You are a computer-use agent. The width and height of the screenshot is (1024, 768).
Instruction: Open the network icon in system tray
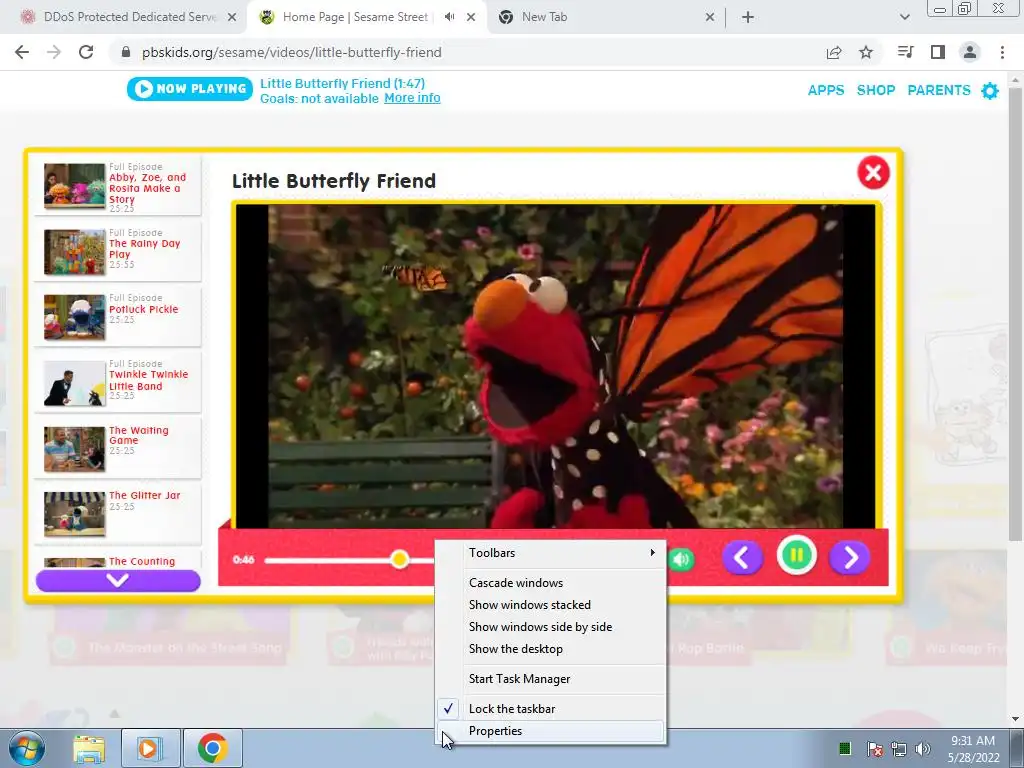coord(899,748)
